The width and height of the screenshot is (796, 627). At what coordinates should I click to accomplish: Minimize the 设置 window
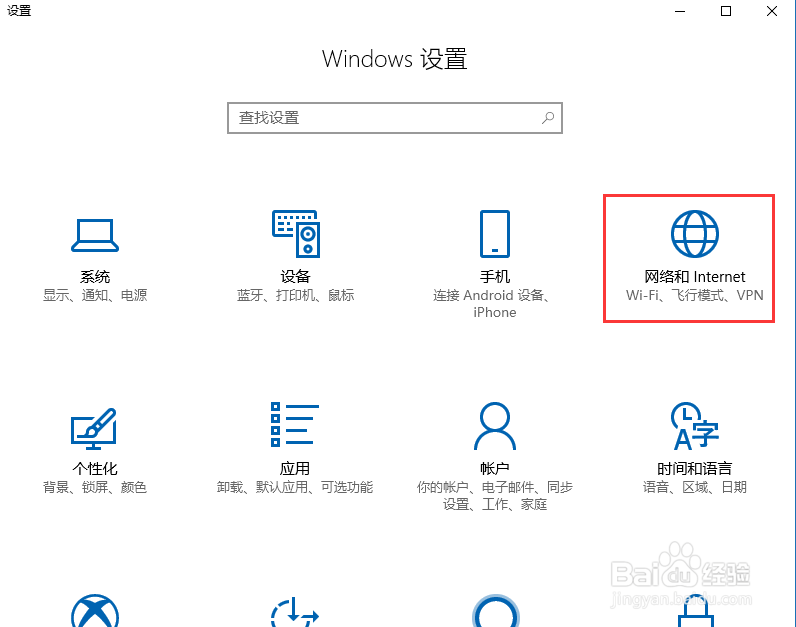coord(680,11)
